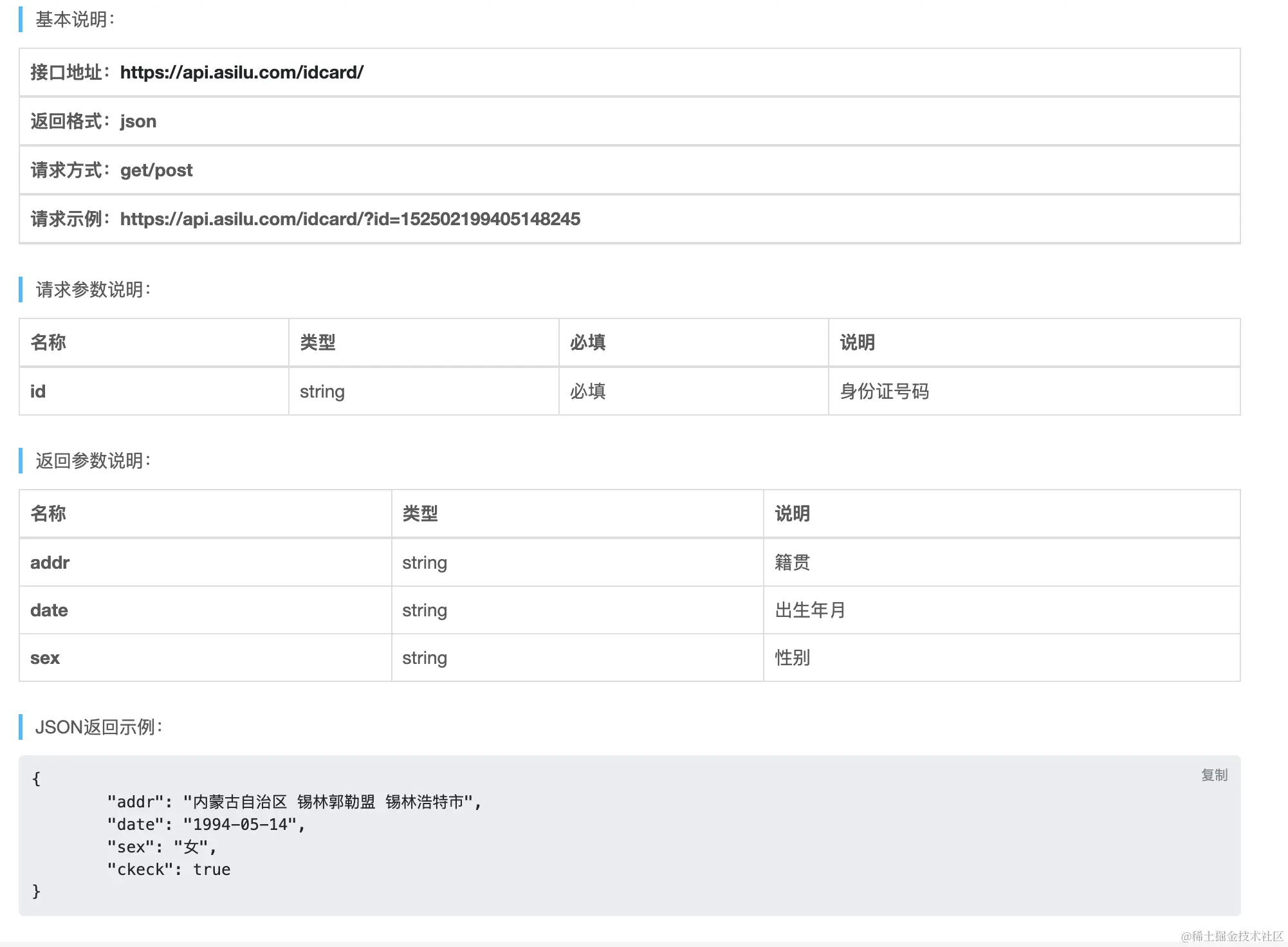Click the JSON返回示例 section heading
This screenshot has height=947, width=1288.
(x=99, y=727)
